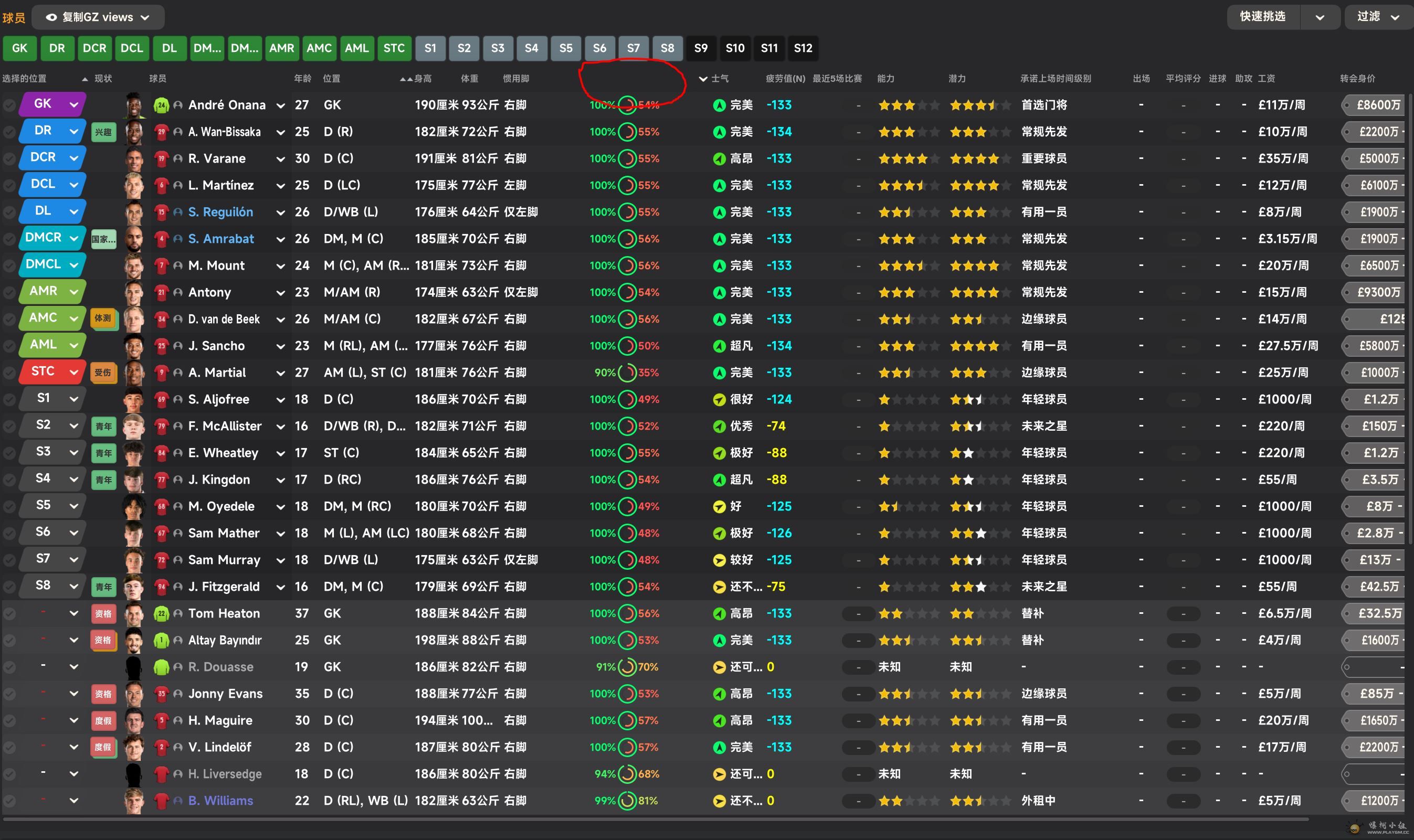This screenshot has height=840, width=1414.
Task: Click Jonny Evans' person info icon
Action: (x=178, y=694)
